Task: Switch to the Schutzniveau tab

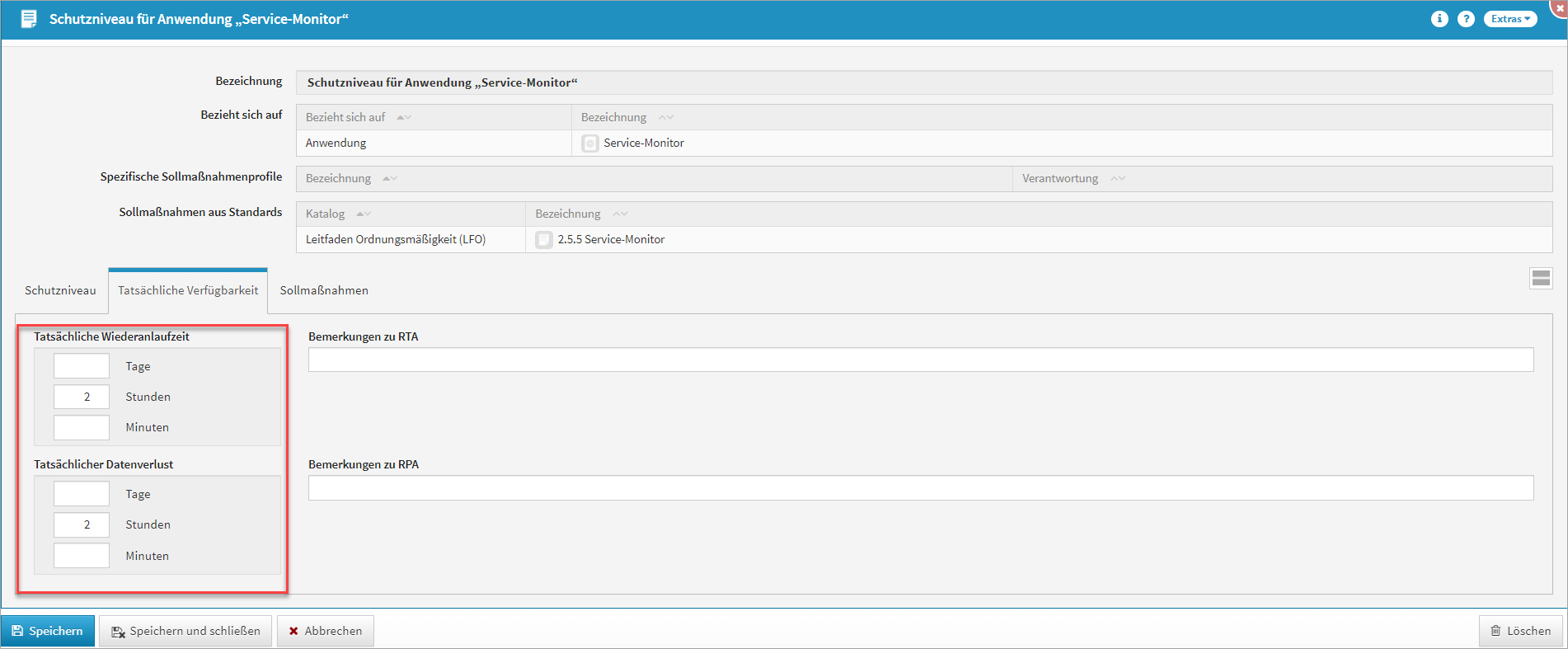Action: pyautogui.click(x=60, y=290)
